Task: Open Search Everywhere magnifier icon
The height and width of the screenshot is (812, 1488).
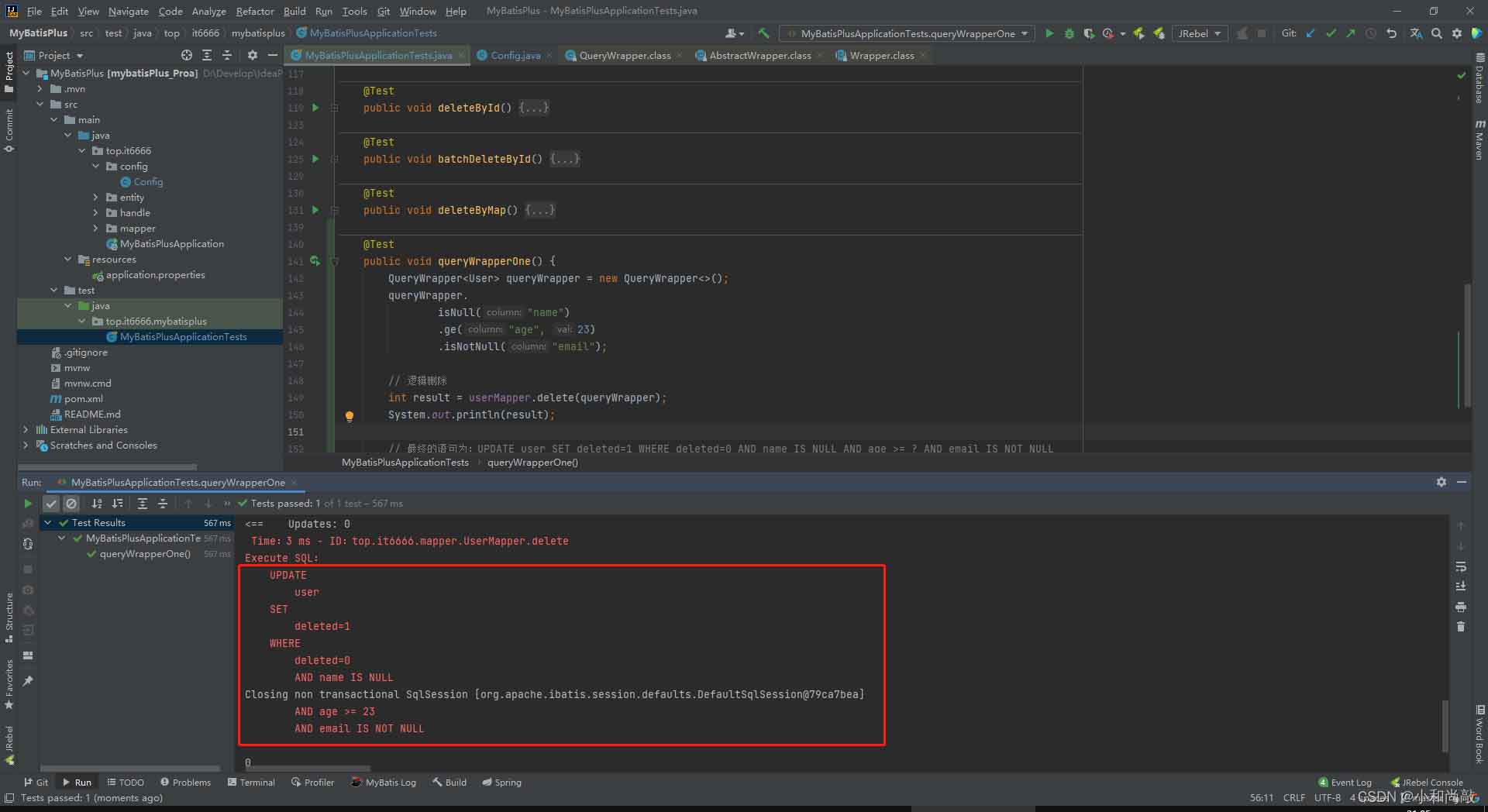Action: [1436, 33]
